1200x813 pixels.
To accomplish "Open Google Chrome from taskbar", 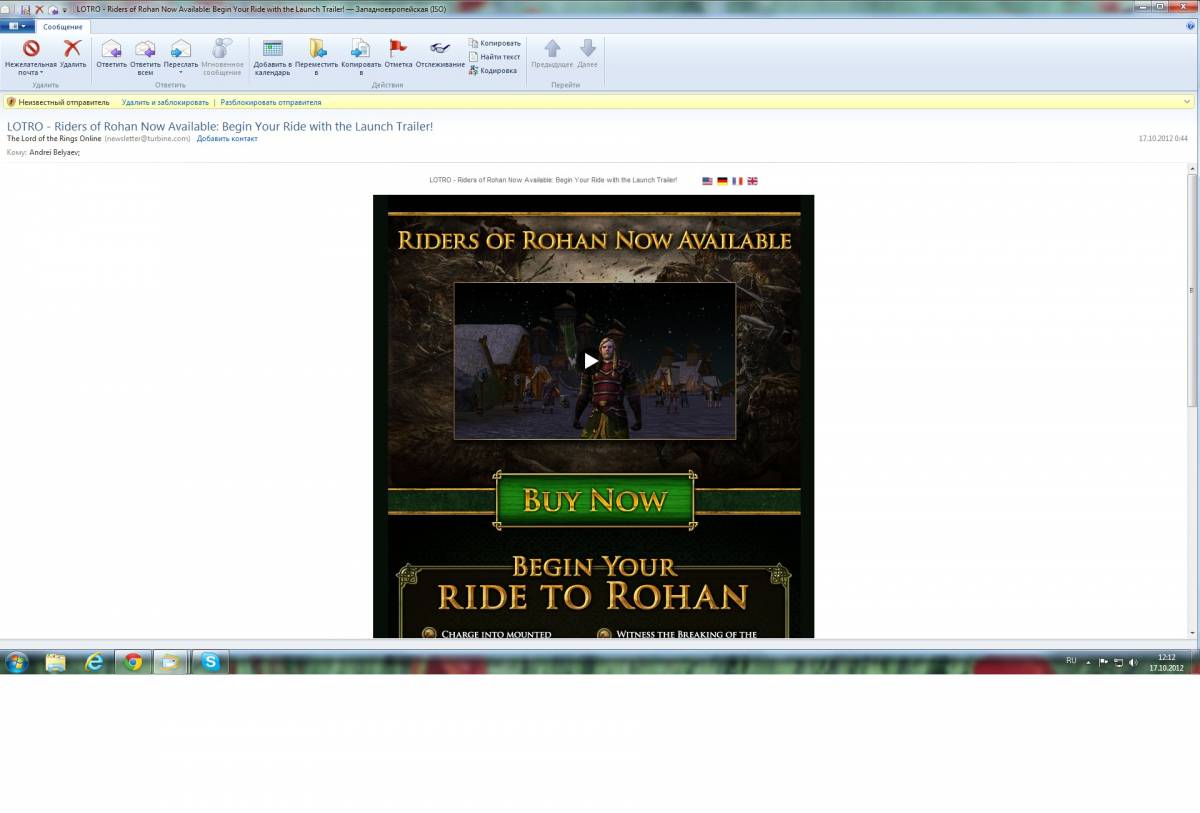I will point(133,662).
